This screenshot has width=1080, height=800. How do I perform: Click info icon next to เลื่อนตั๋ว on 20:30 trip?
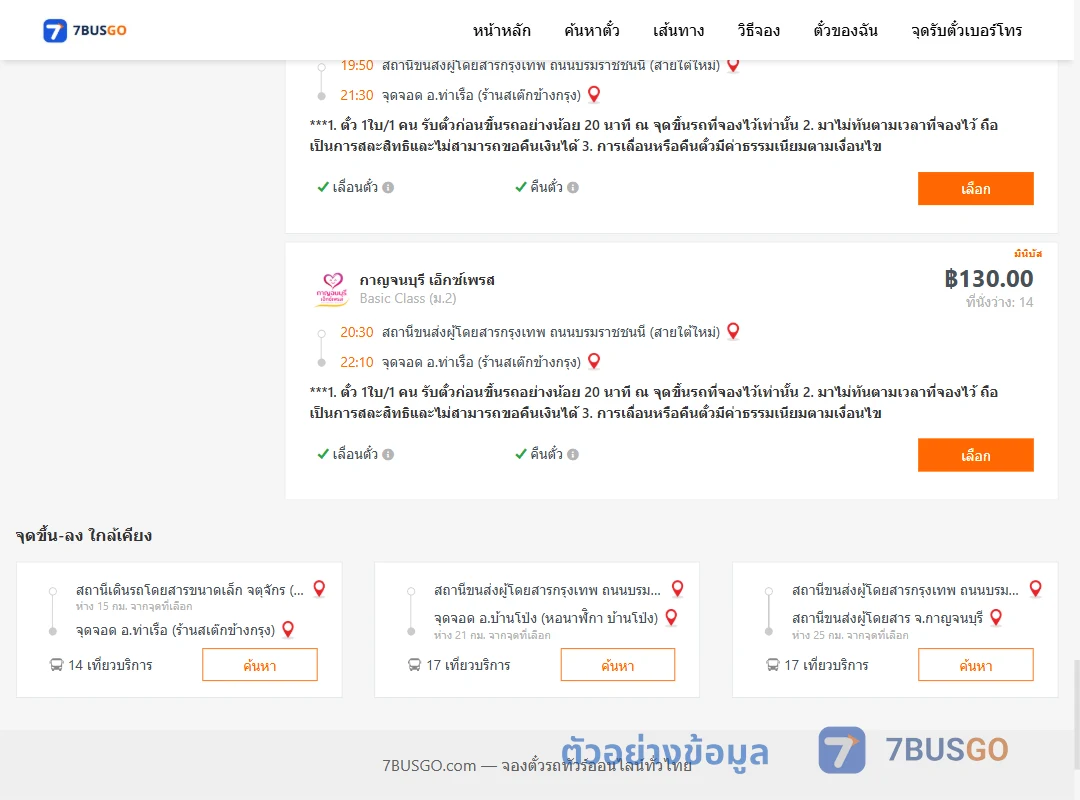388,454
